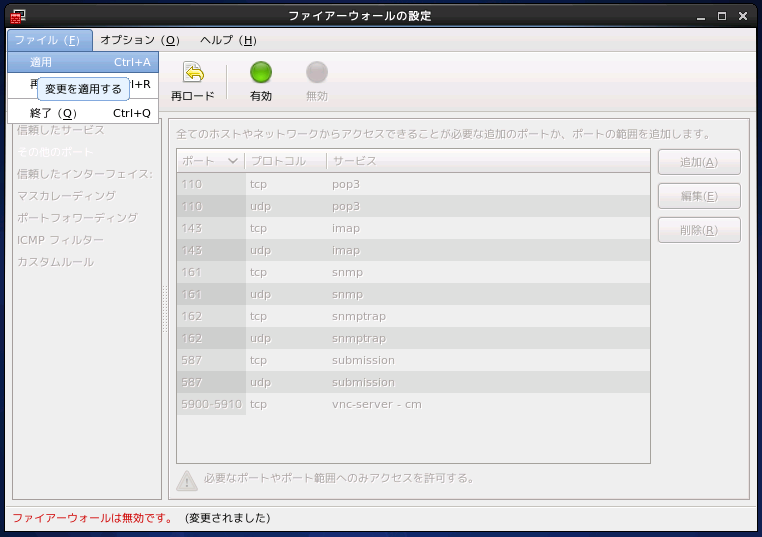Click the サービス column header
The image size is (762, 537).
point(488,161)
